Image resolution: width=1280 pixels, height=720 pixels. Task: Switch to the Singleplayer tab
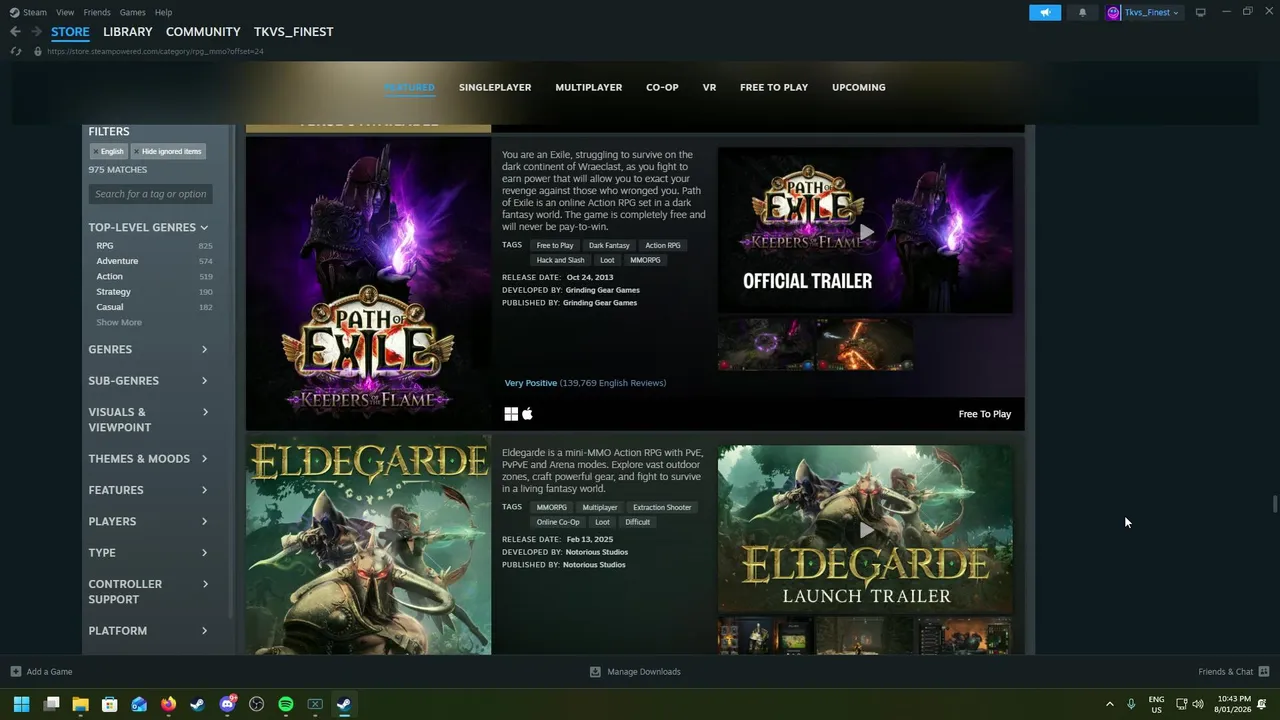click(495, 87)
